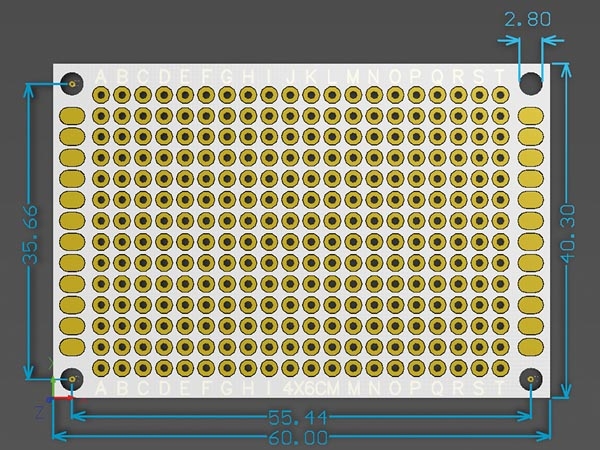The width and height of the screenshot is (600, 450).
Task: Click the topmost oblong pad on right edge
Action: click(531, 116)
